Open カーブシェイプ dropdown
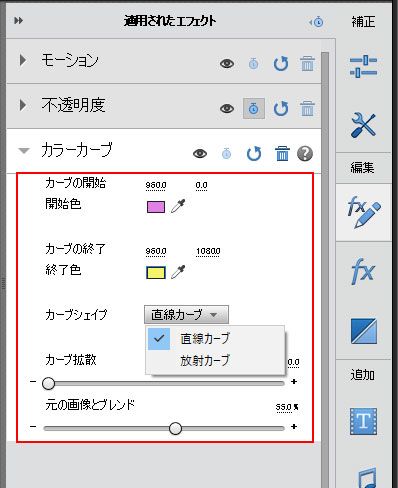Screen dimensions: 398x488 186,314
